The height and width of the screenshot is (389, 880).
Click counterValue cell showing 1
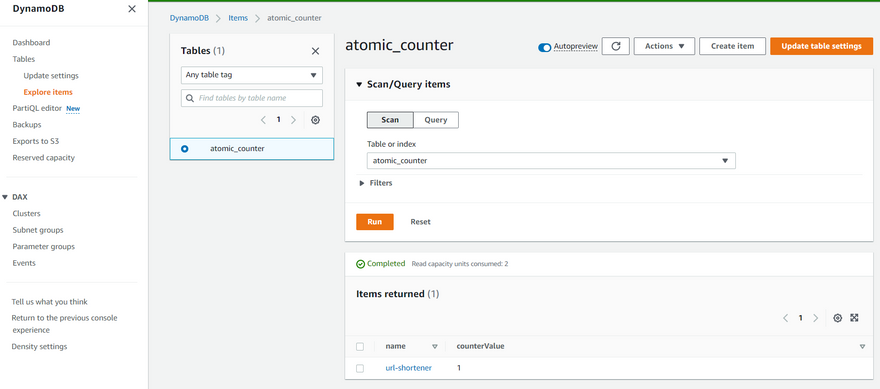[x=459, y=368]
